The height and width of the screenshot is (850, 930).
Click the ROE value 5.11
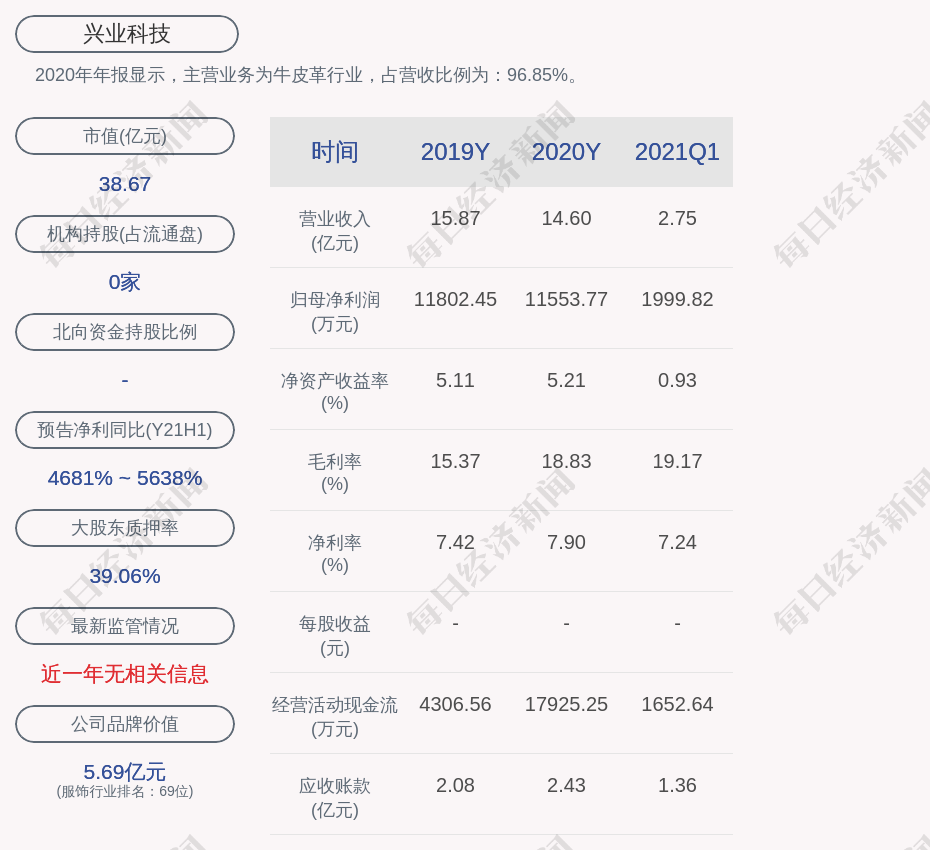[455, 380]
